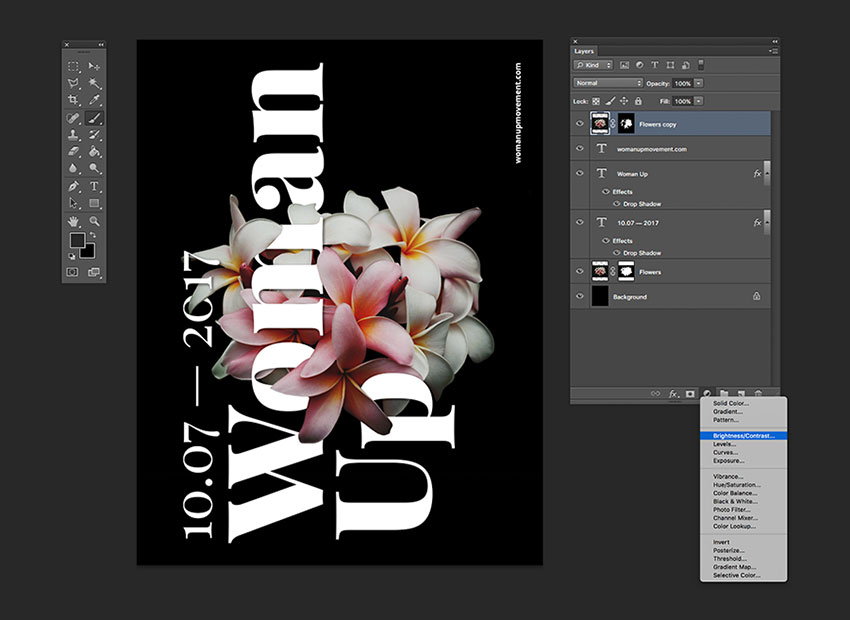This screenshot has height=620, width=850.
Task: Collapse effects on 10.07 — 2017 layer
Action: pos(767,222)
